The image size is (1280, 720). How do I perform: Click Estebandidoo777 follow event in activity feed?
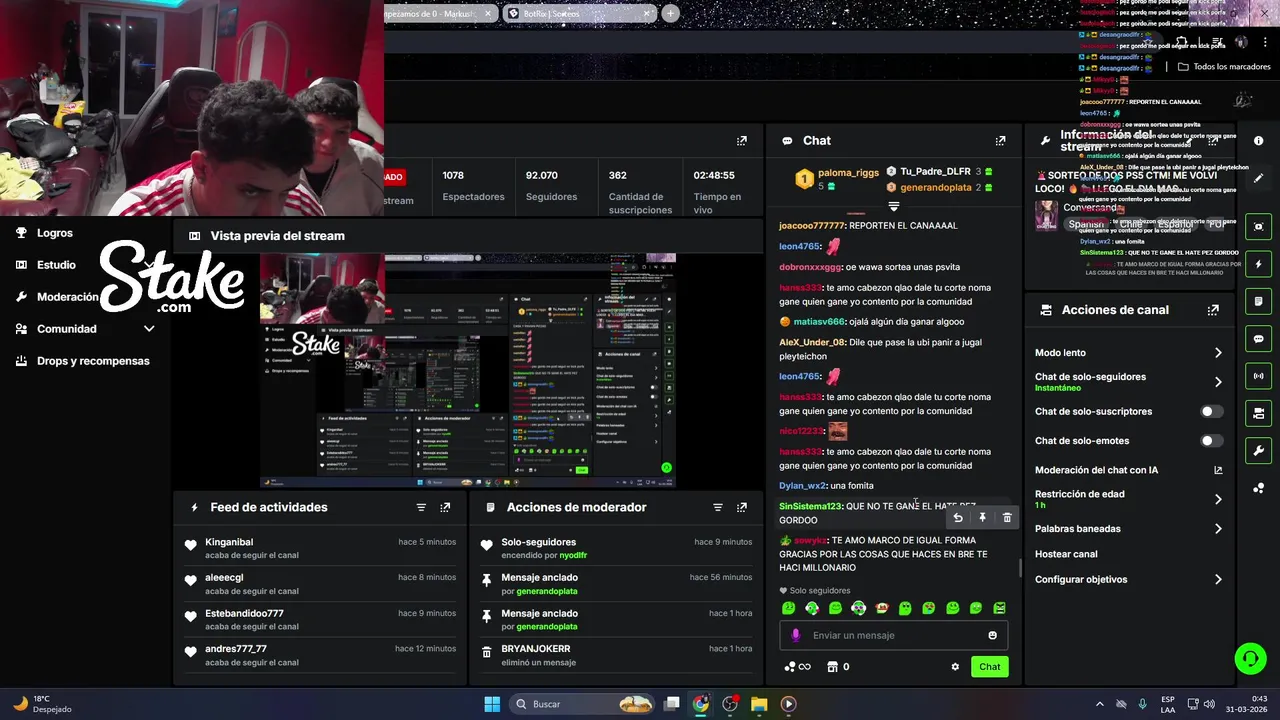[319, 619]
